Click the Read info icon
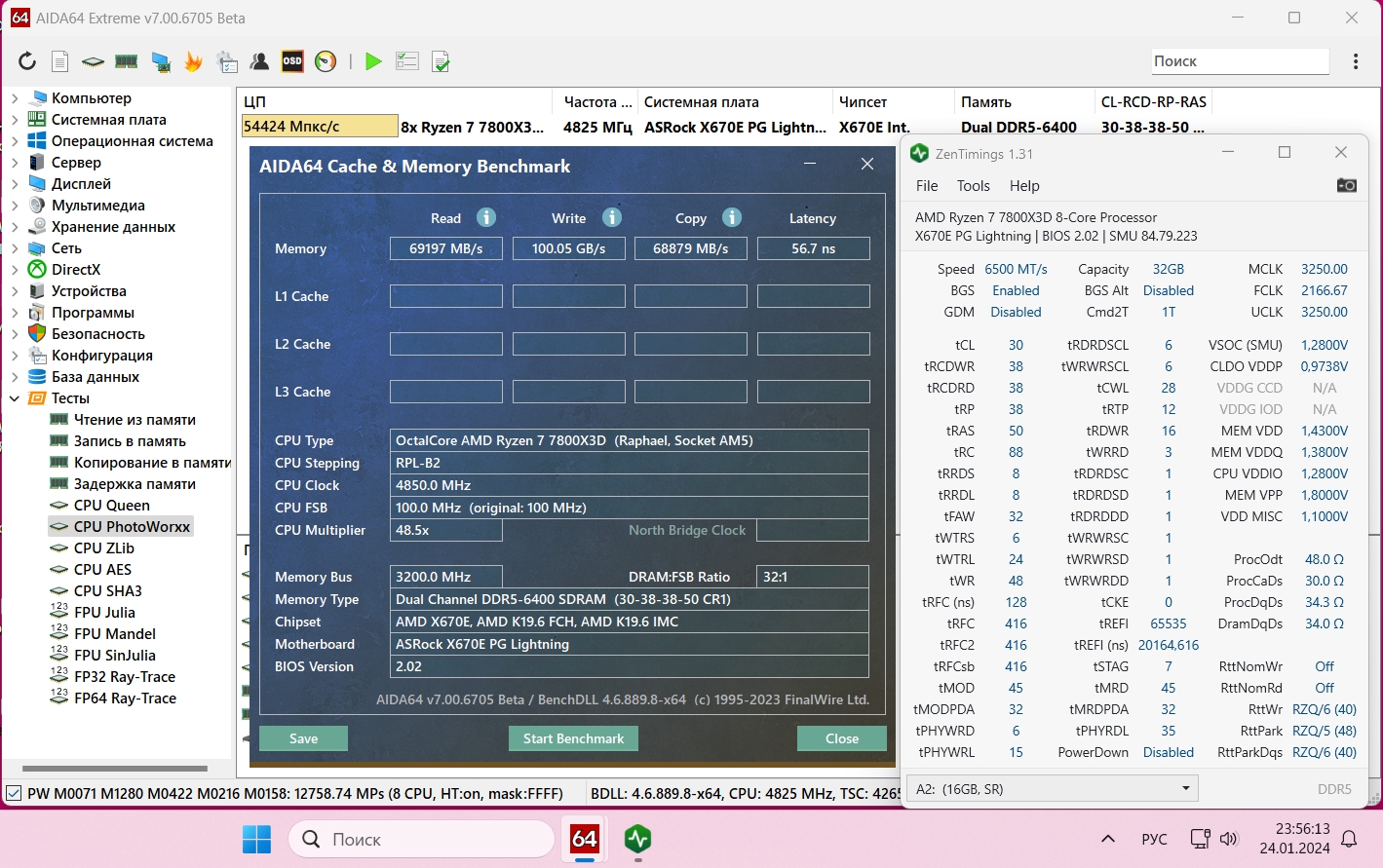Image resolution: width=1383 pixels, height=868 pixels. (486, 217)
